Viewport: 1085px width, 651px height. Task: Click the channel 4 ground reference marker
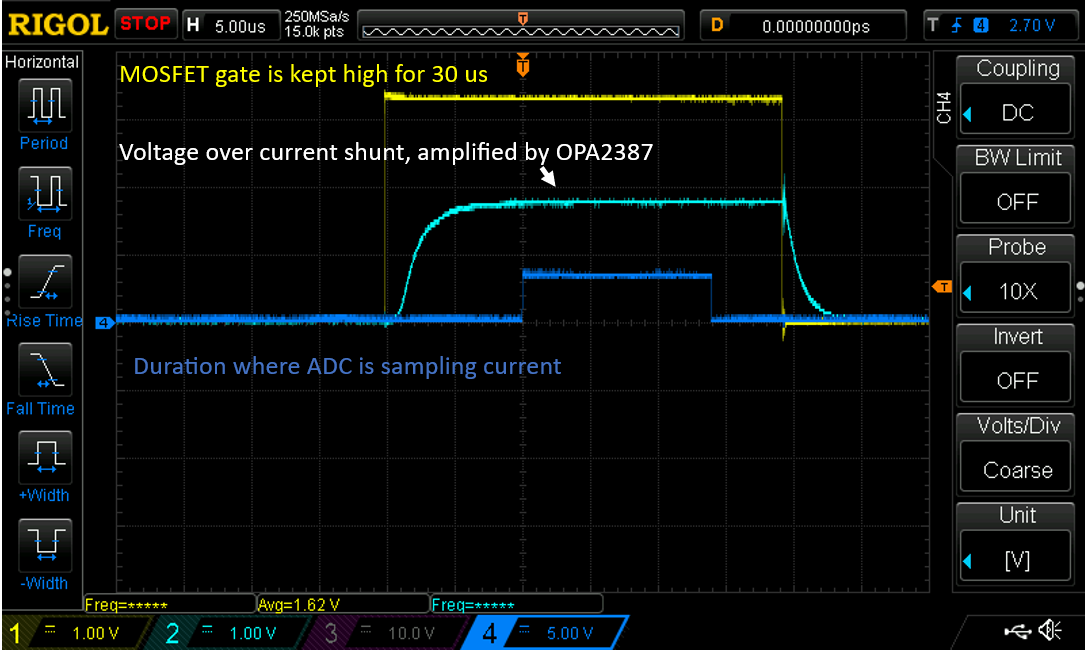104,322
